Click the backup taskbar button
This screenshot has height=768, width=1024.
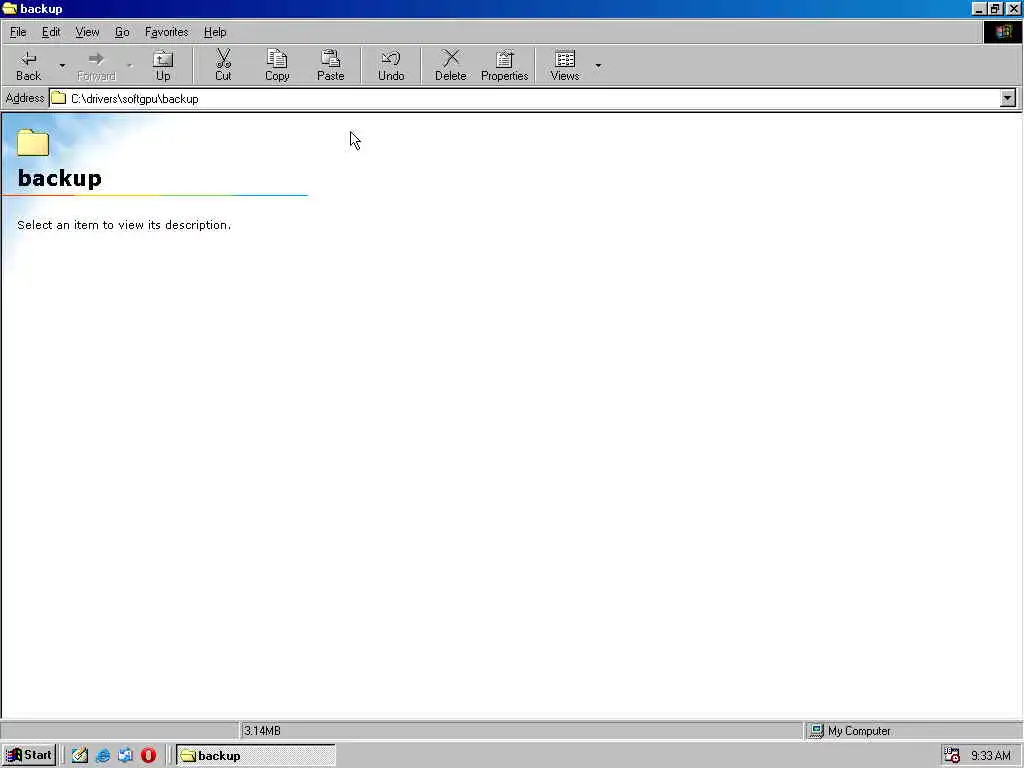tap(255, 756)
